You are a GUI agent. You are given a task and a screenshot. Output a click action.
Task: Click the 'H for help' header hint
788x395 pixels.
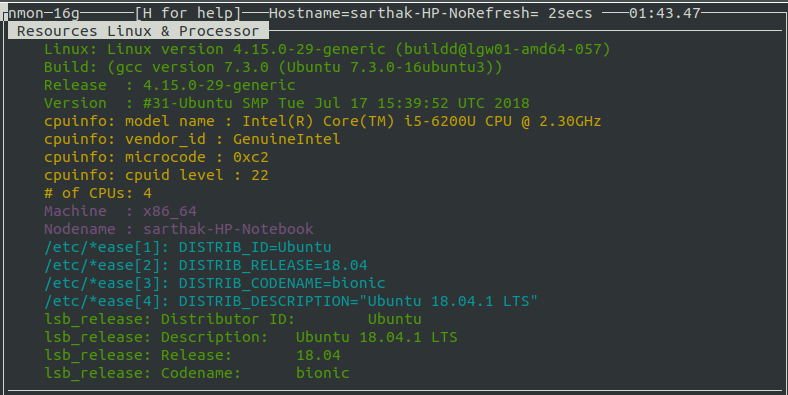pyautogui.click(x=188, y=13)
